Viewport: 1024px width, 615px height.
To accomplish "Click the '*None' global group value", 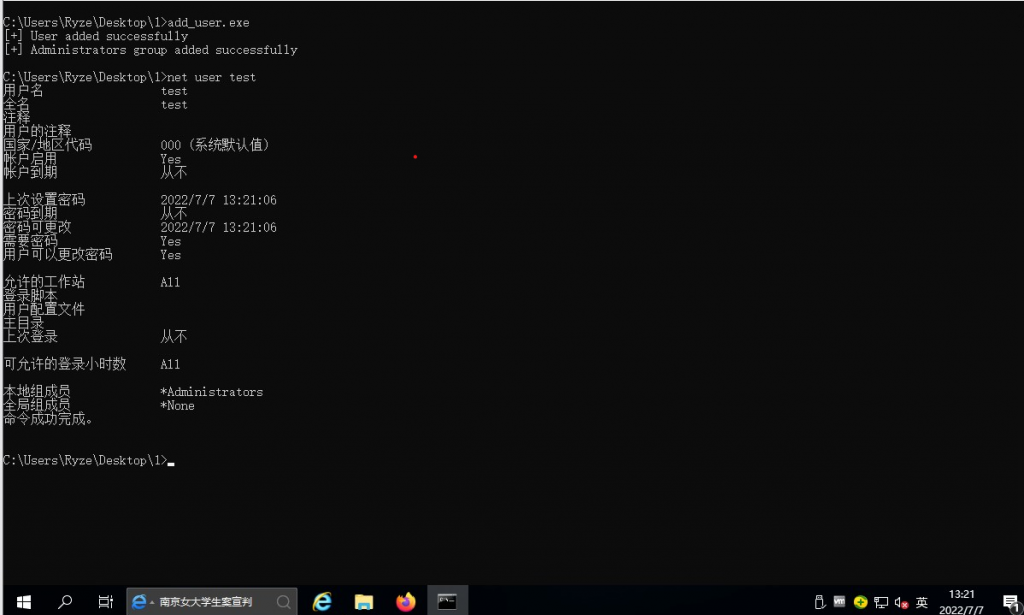I will pos(177,405).
